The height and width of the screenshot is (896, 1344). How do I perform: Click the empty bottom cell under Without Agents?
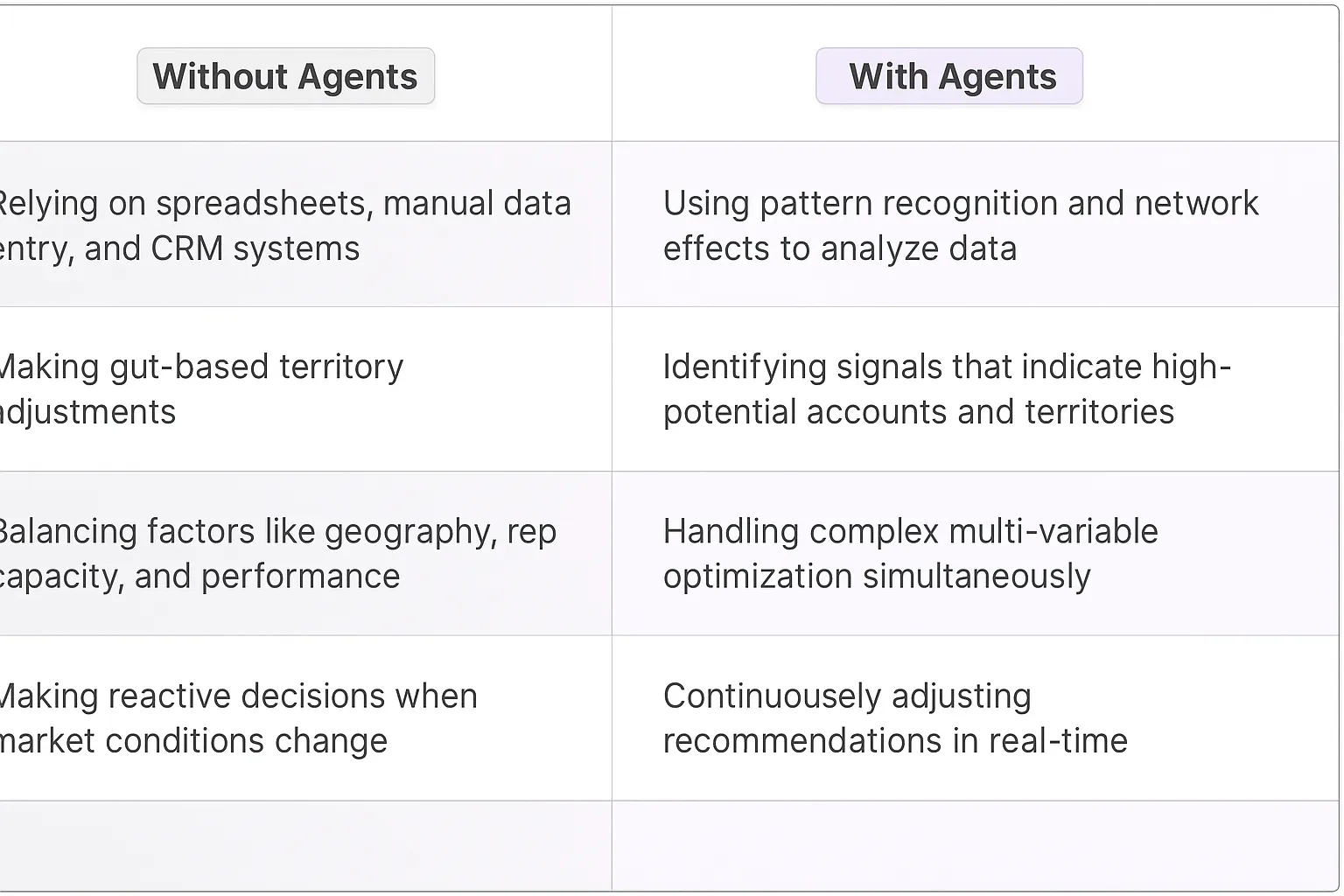(304, 845)
